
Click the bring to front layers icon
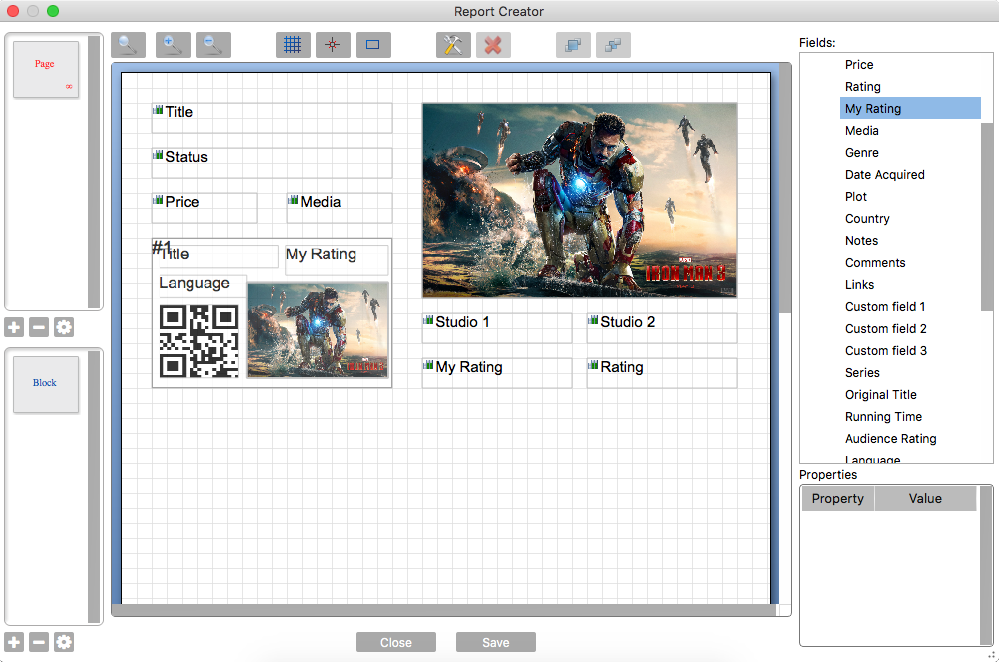(573, 45)
